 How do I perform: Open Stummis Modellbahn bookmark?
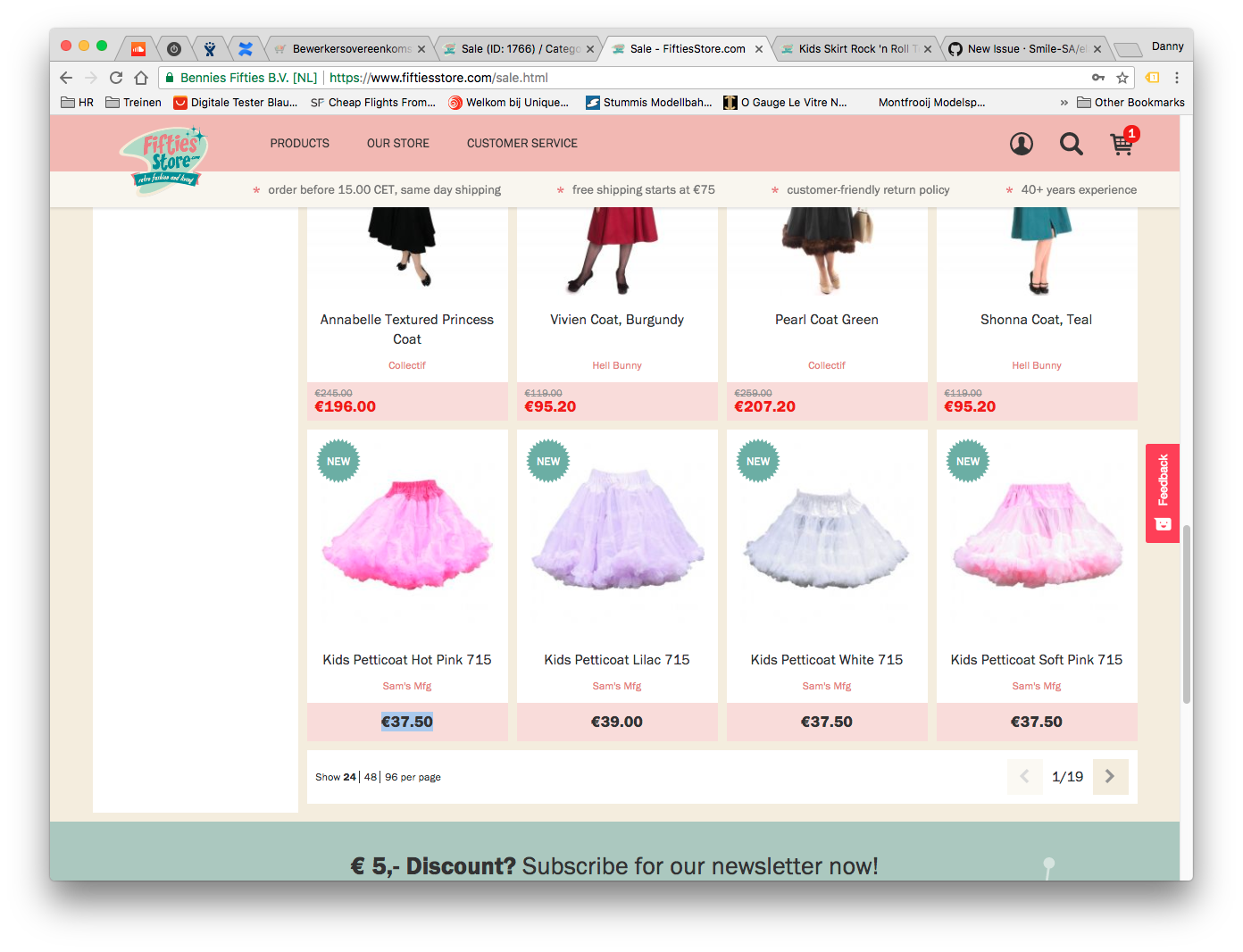pyautogui.click(x=649, y=103)
